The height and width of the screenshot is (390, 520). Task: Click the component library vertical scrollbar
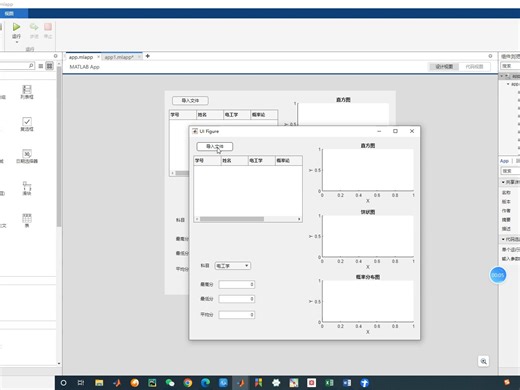(x=59, y=147)
